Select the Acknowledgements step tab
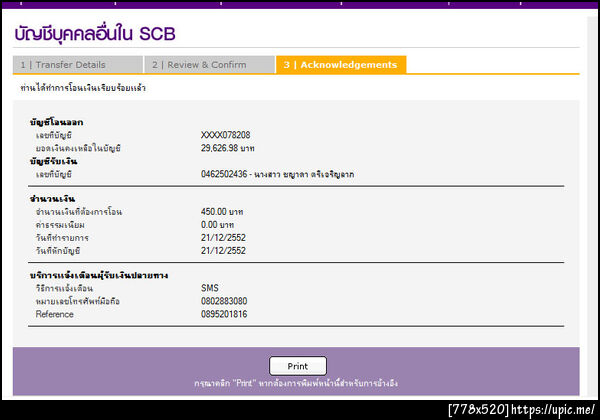 point(341,65)
